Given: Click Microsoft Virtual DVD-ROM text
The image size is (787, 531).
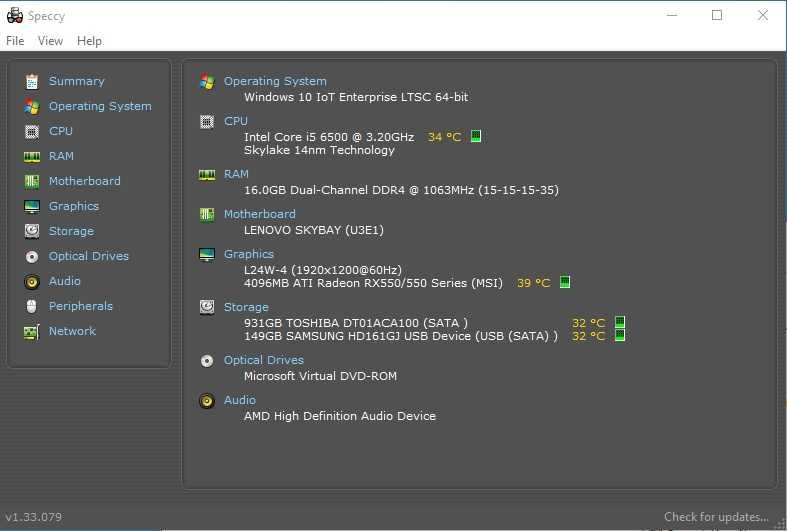Looking at the screenshot, I should click(320, 376).
